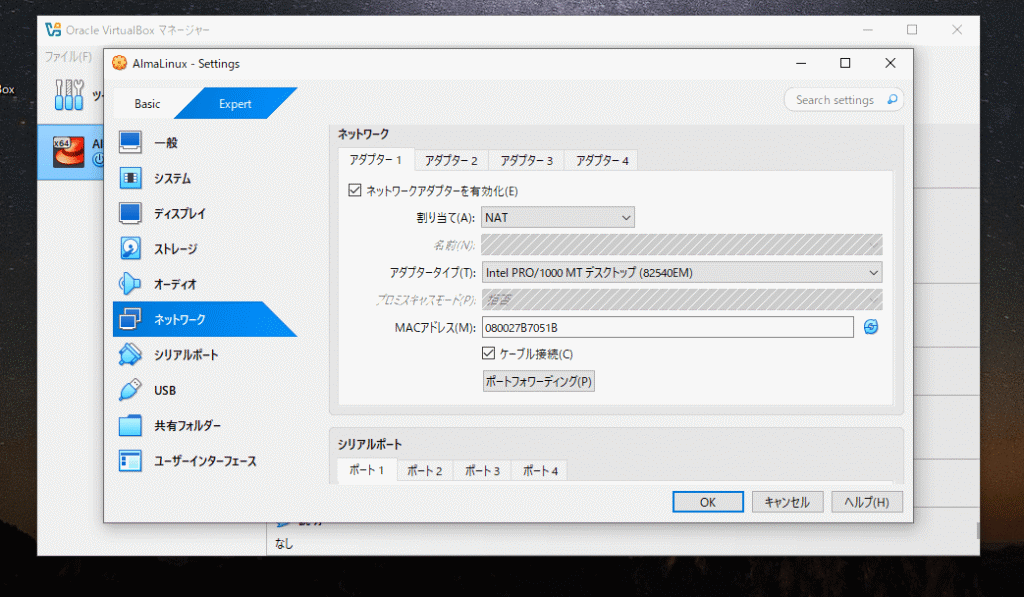Image resolution: width=1024 pixels, height=597 pixels.
Task: Click the キャンセル button
Action: 787,502
